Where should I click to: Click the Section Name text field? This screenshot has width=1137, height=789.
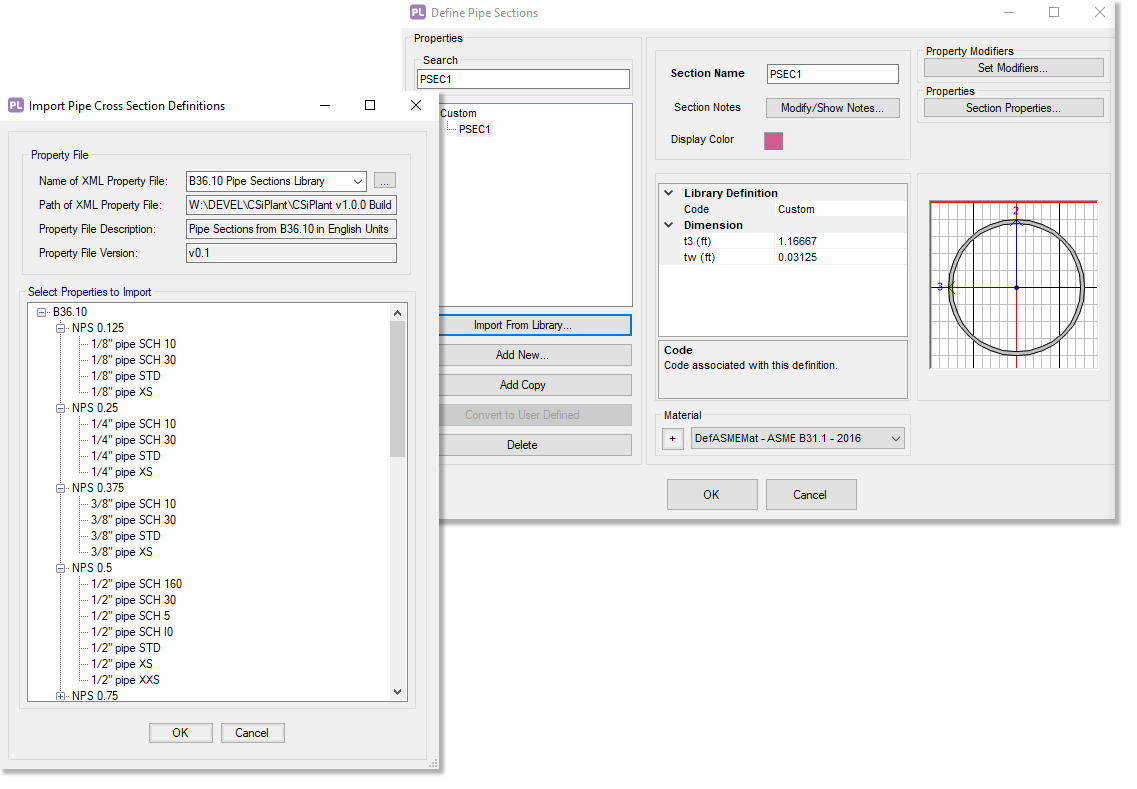[x=832, y=74]
